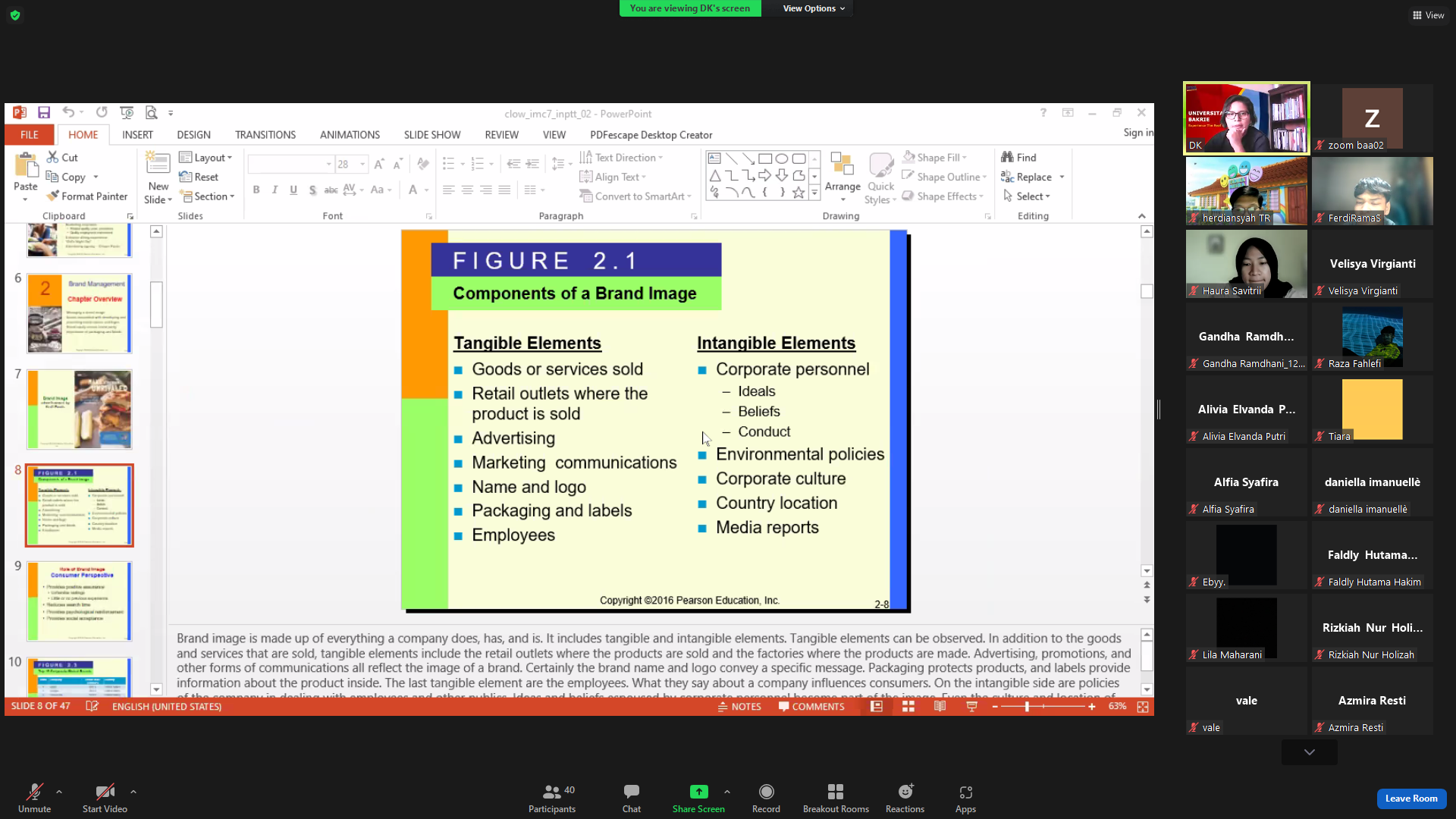Open Breakout Rooms in Zoom
The image size is (1456, 819).
[836, 799]
